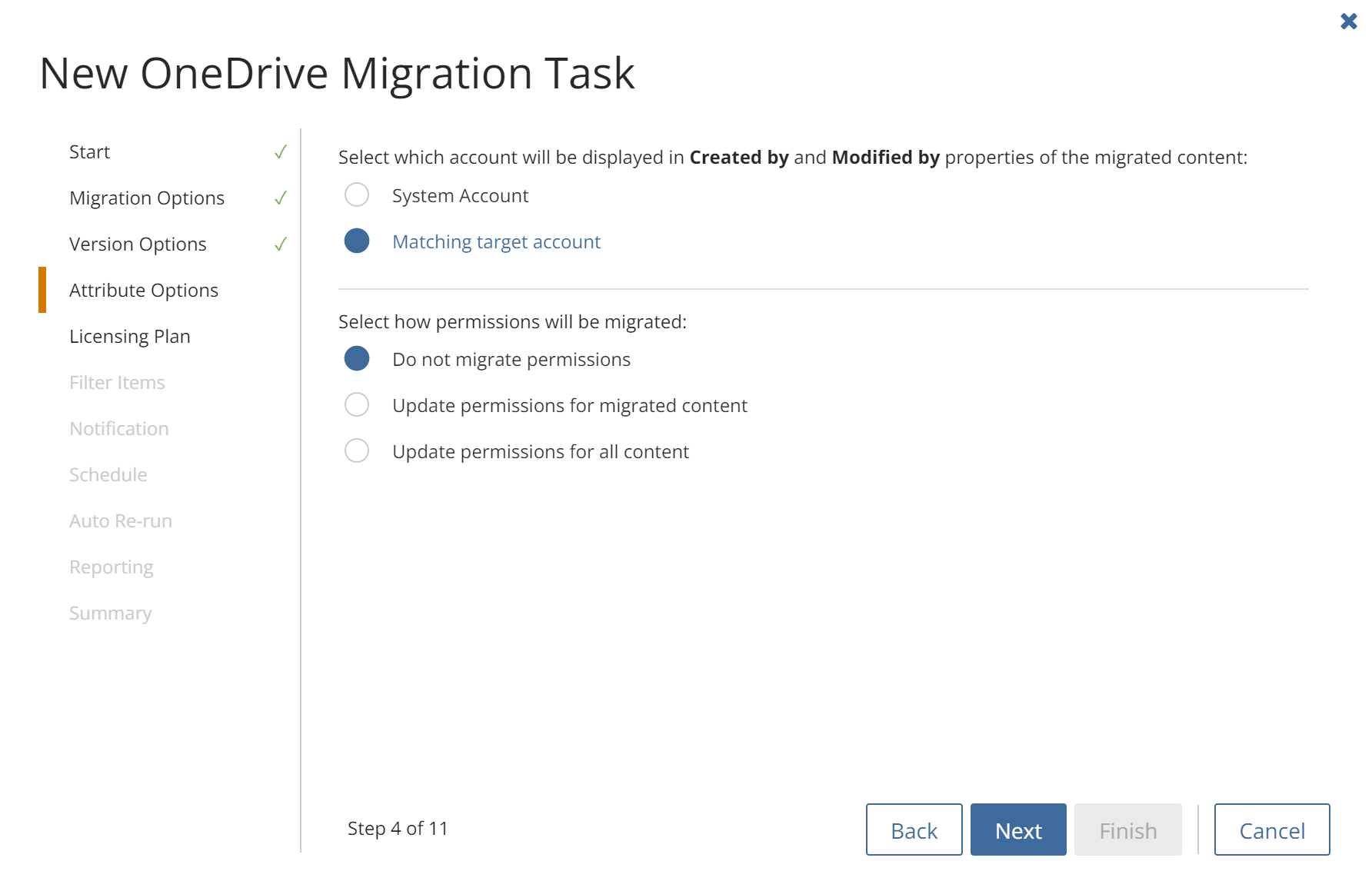Open the Filter Items step
This screenshot has height=891, width=1372.
(x=117, y=382)
